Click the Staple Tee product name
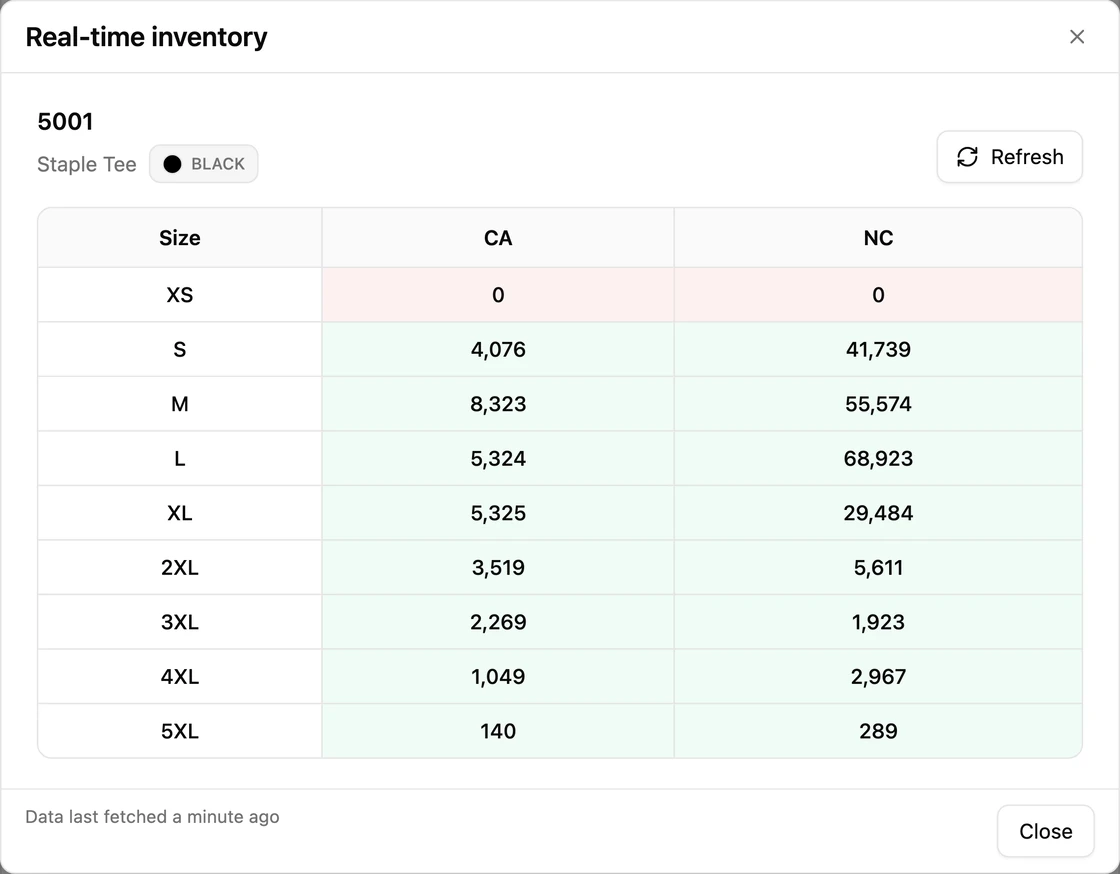The image size is (1120, 874). [86, 164]
